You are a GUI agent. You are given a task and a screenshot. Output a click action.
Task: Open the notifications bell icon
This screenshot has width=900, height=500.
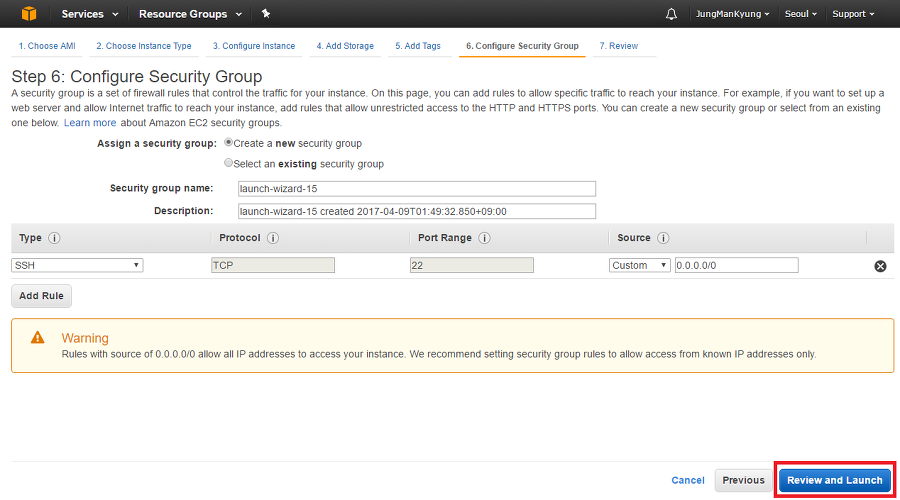pyautogui.click(x=671, y=14)
